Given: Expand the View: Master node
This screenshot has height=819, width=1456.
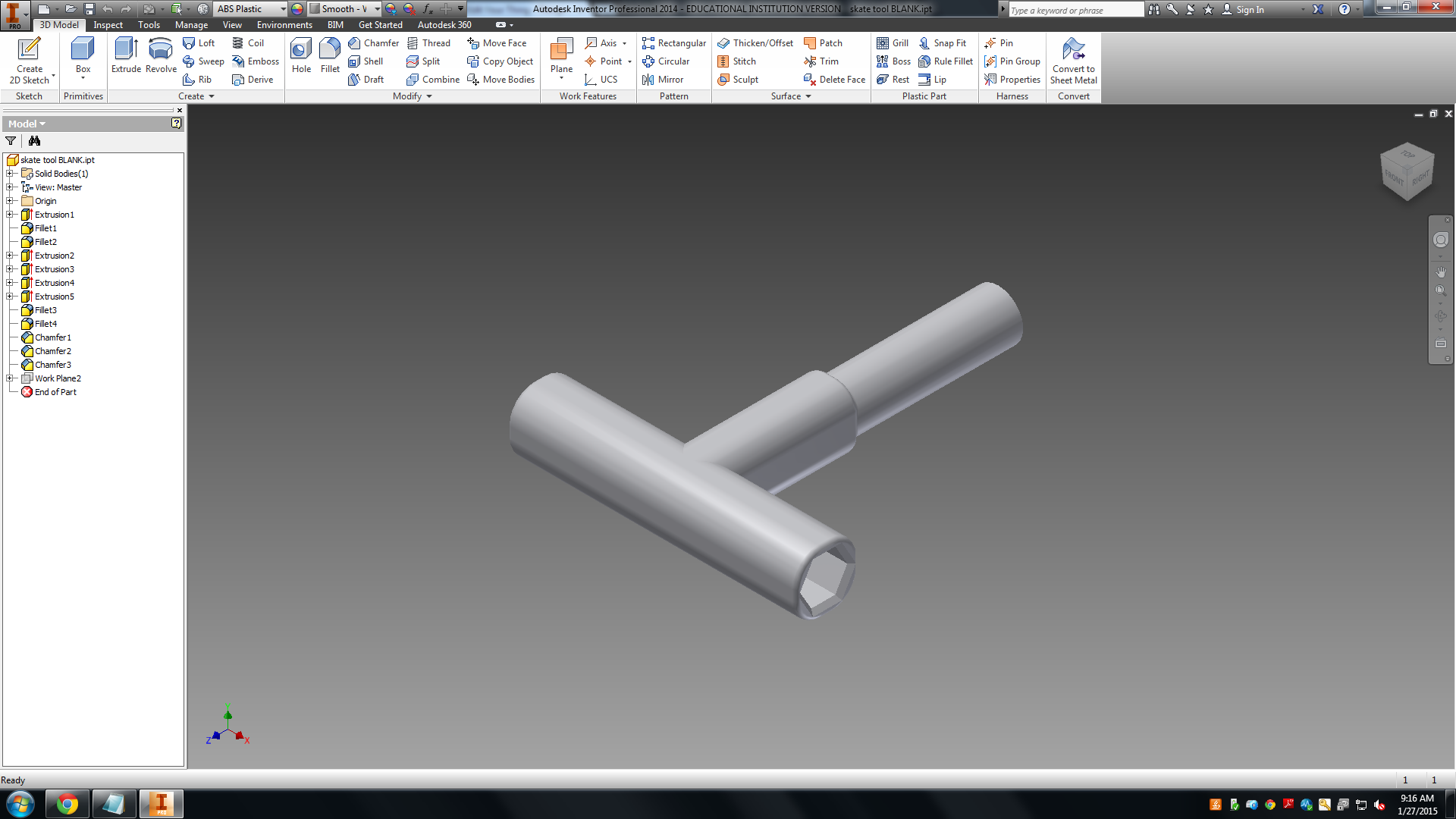Looking at the screenshot, I should click(x=10, y=187).
